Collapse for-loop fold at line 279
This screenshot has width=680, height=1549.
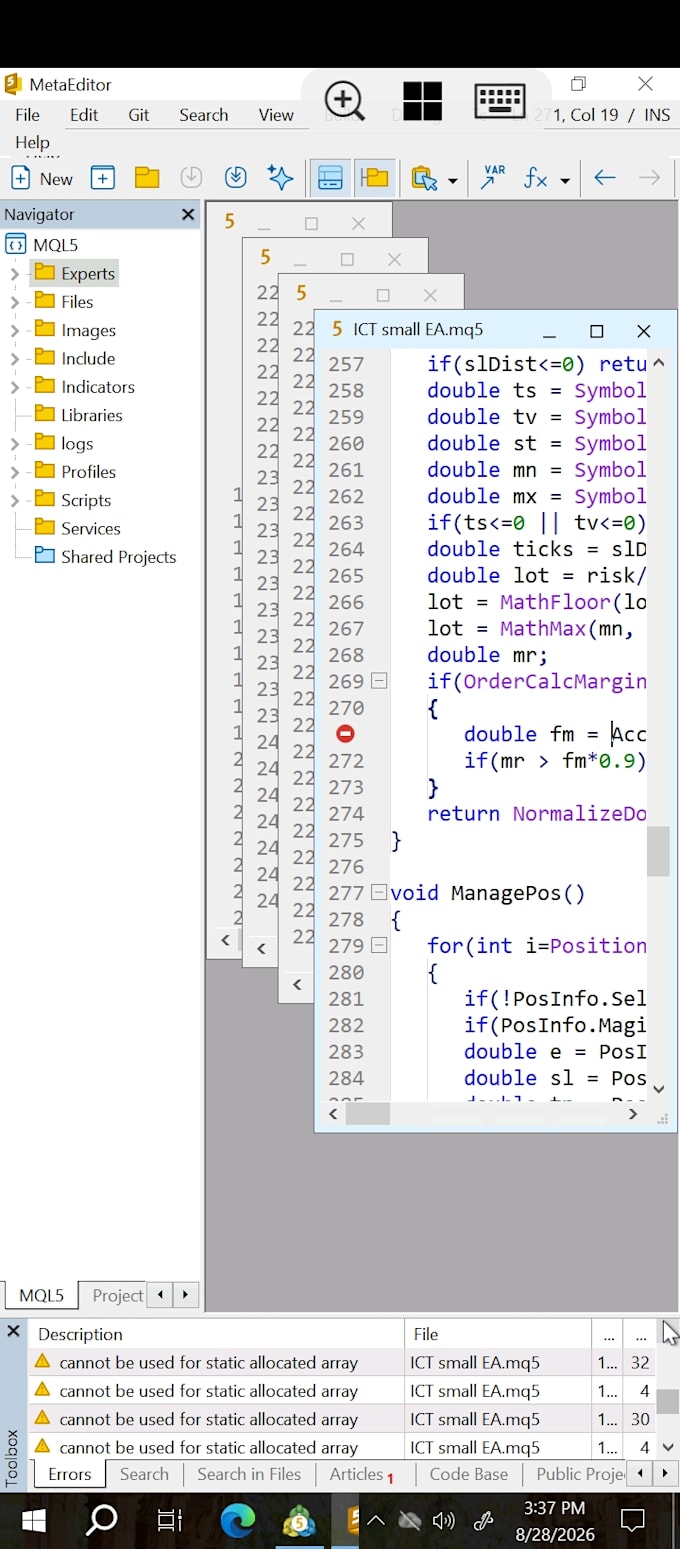point(379,945)
